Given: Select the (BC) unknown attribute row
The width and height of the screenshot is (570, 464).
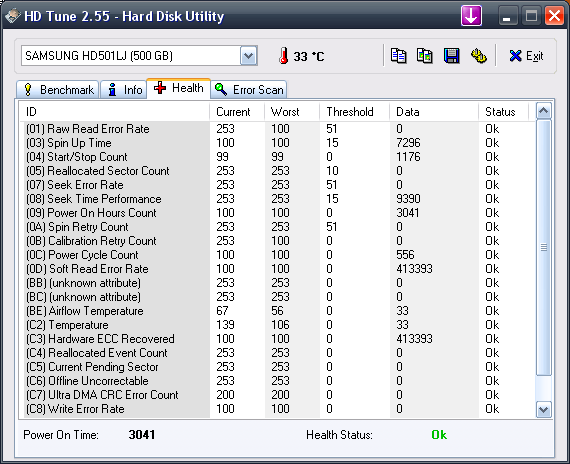Looking at the screenshot, I should coord(277,297).
